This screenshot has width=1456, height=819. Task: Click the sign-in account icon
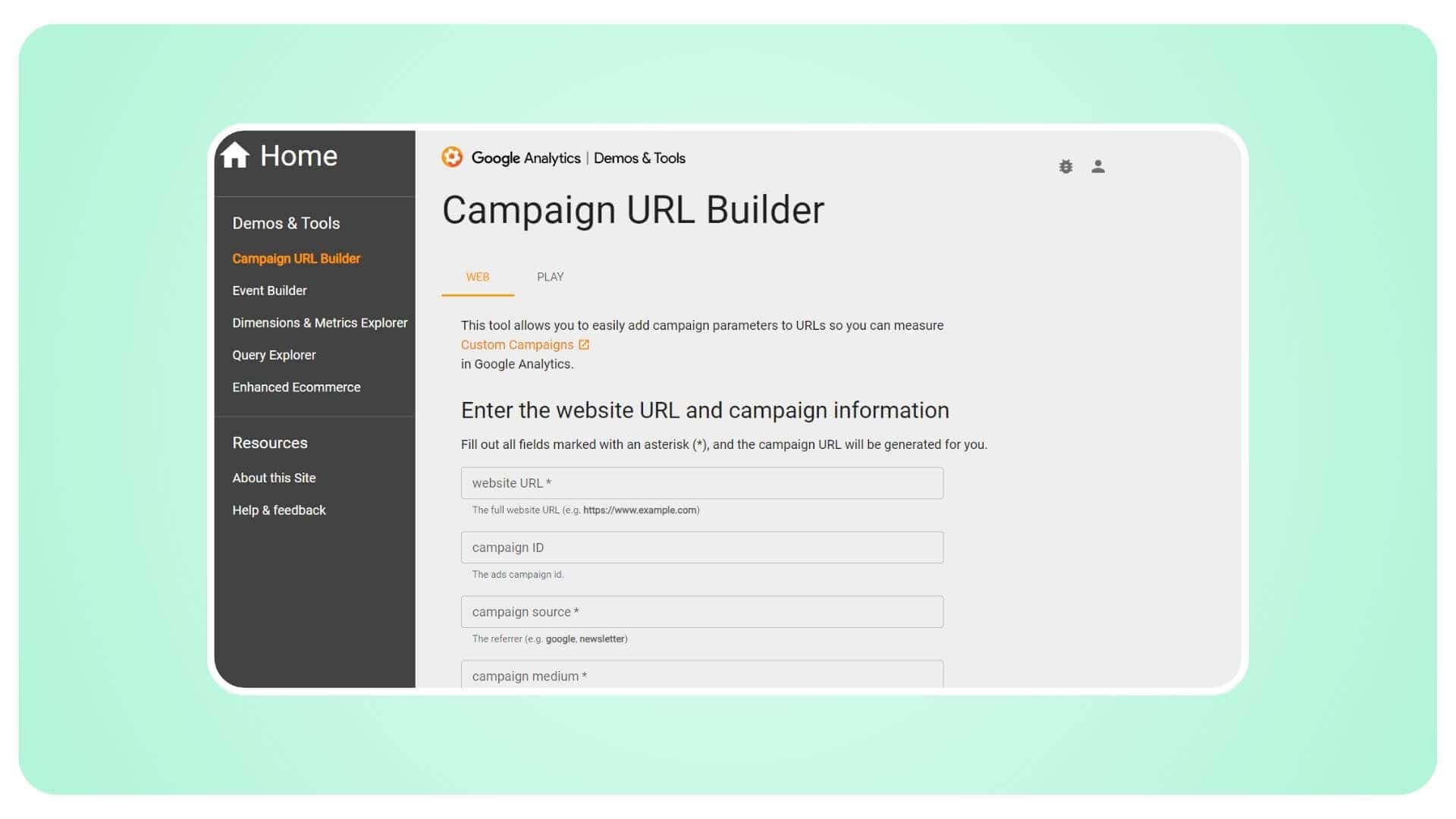pyautogui.click(x=1097, y=166)
